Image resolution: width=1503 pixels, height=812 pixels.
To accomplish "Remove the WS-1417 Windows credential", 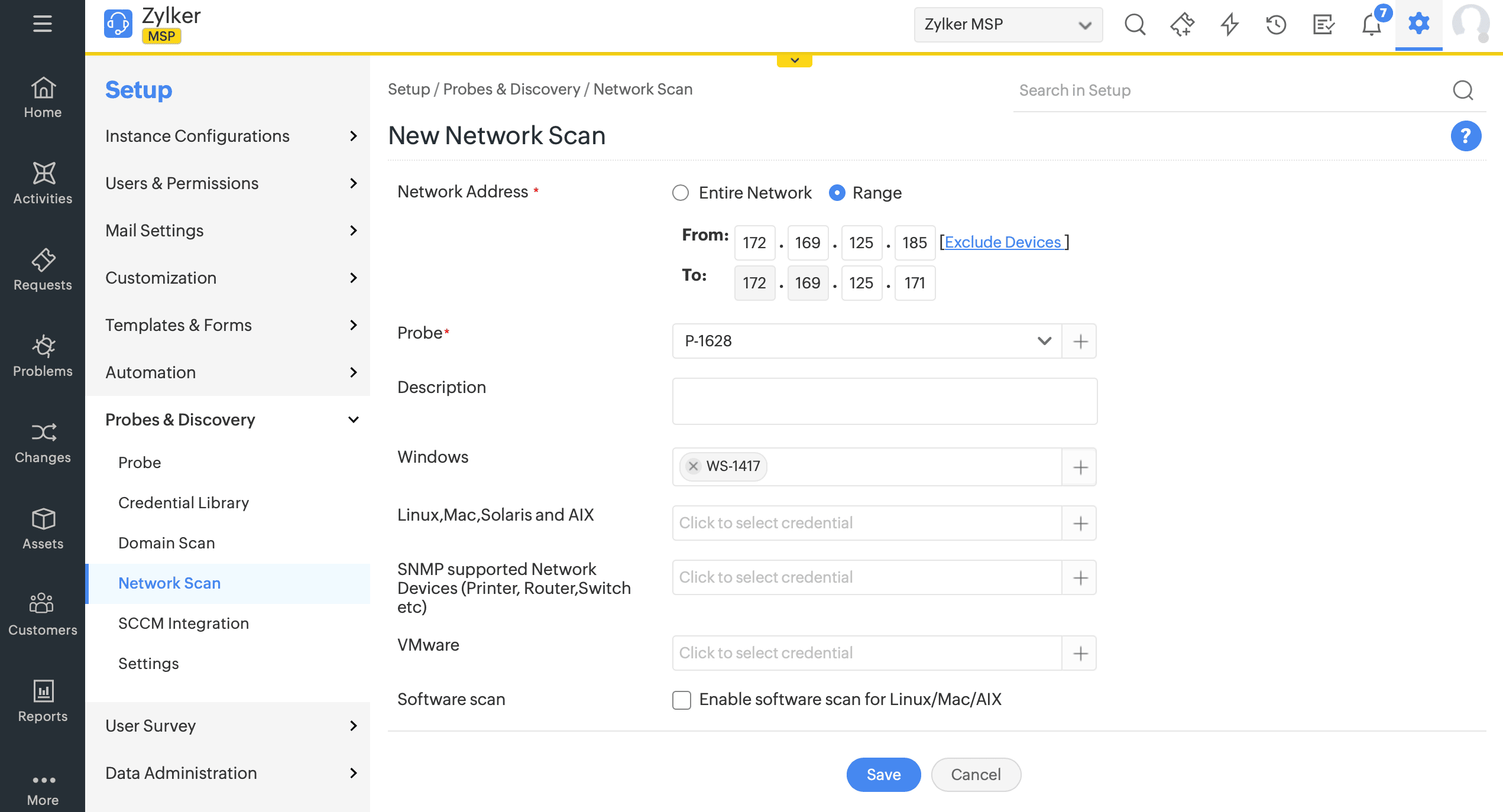I will coord(694,466).
